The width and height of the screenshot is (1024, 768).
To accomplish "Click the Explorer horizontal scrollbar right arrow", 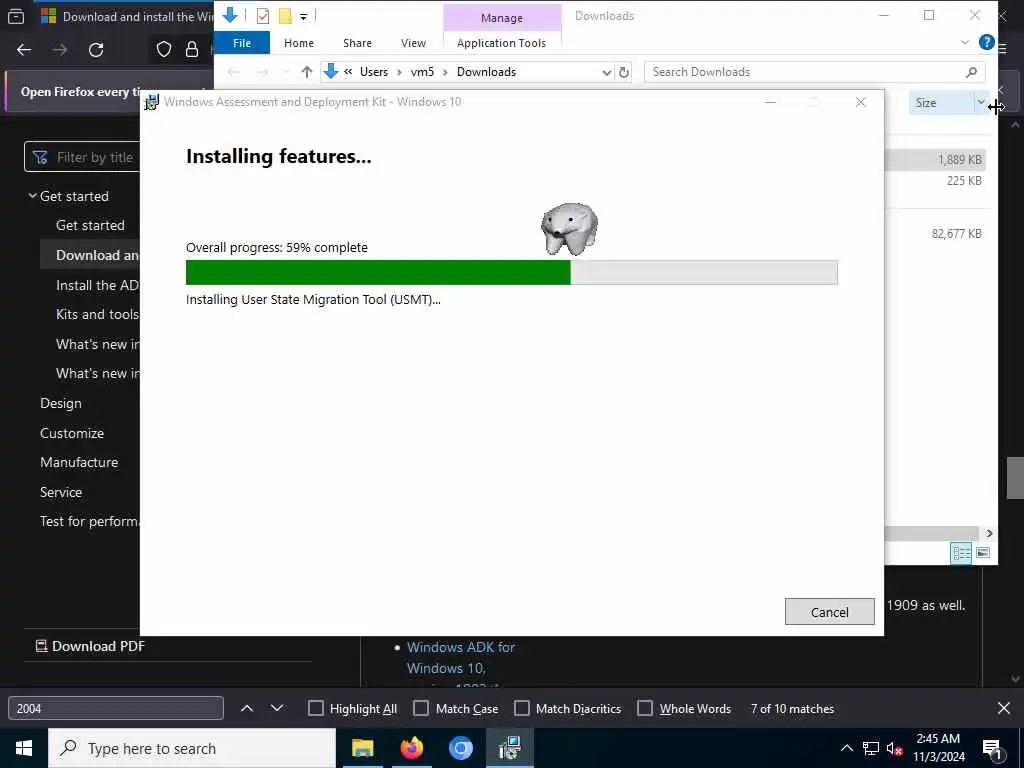I will [989, 534].
